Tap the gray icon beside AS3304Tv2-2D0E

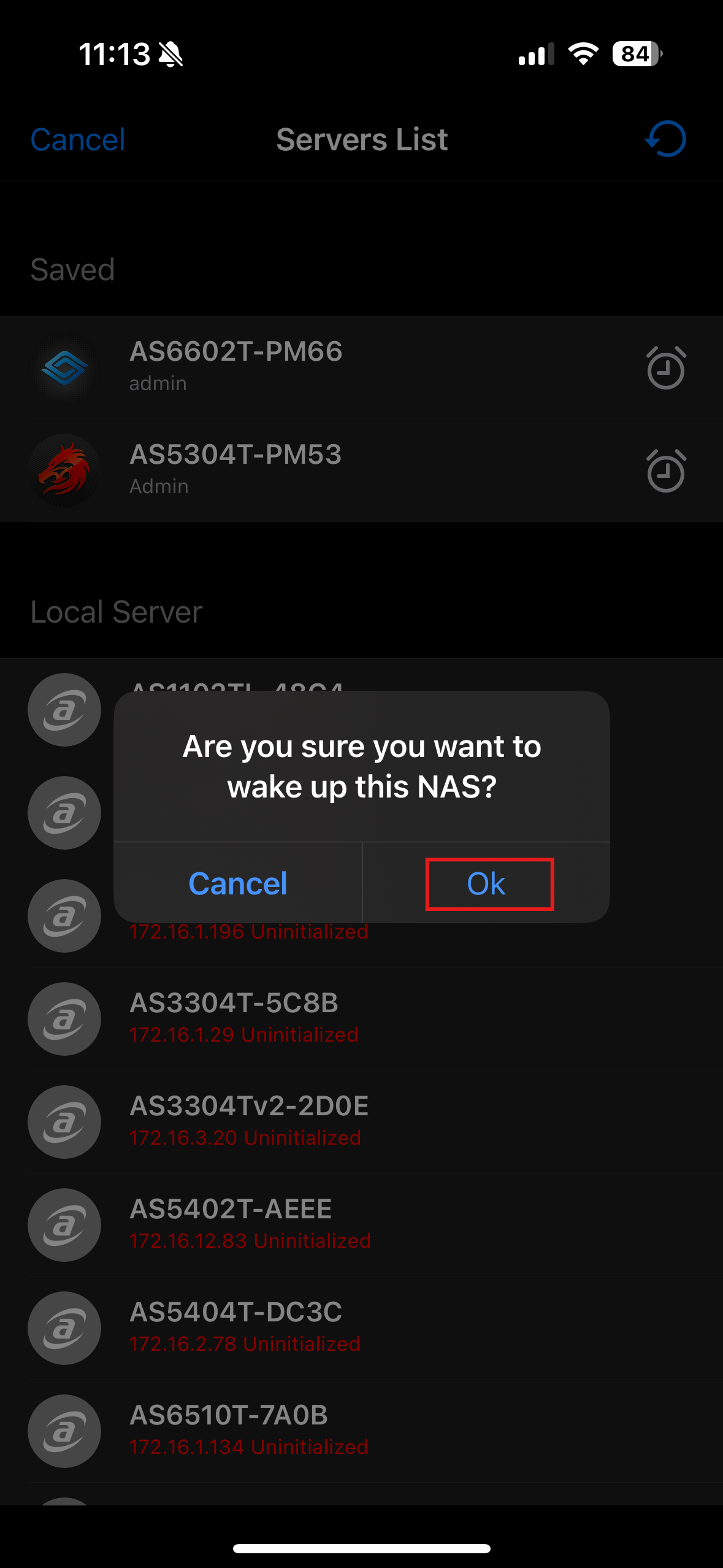coord(64,1122)
